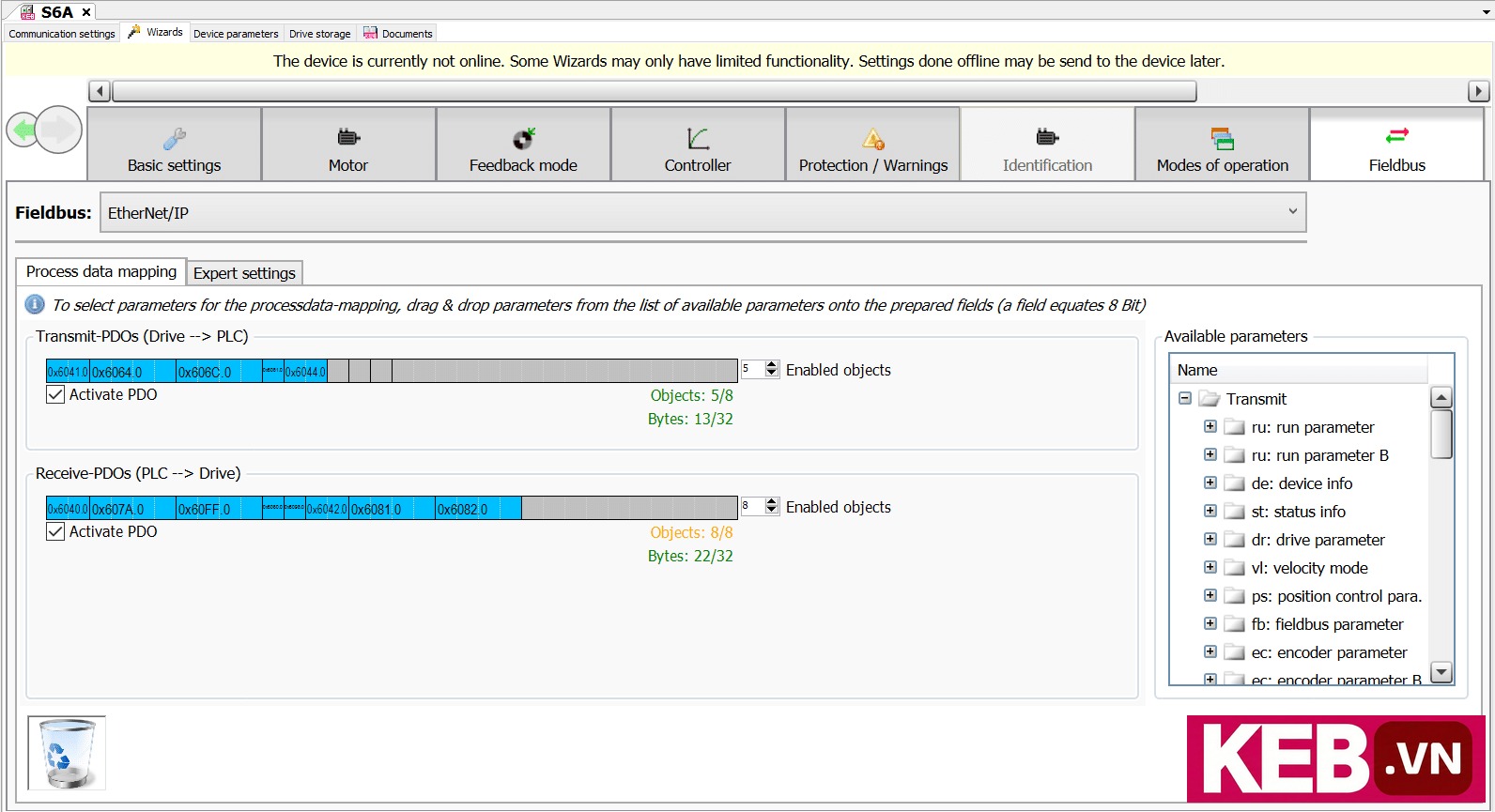Select the Feedback mode wizard
This screenshot has height=812, width=1495.
pyautogui.click(x=523, y=144)
